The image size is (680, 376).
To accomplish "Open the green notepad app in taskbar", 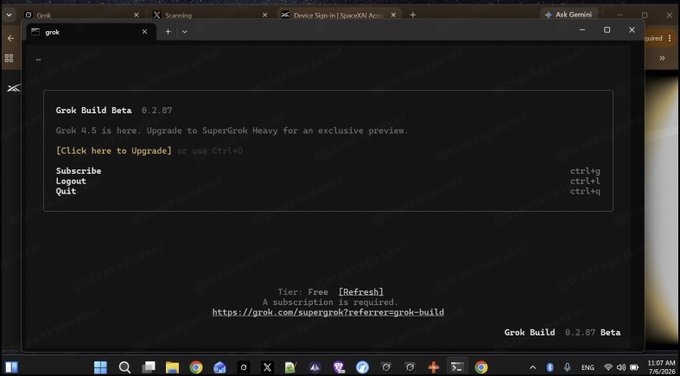I will click(x=291, y=367).
